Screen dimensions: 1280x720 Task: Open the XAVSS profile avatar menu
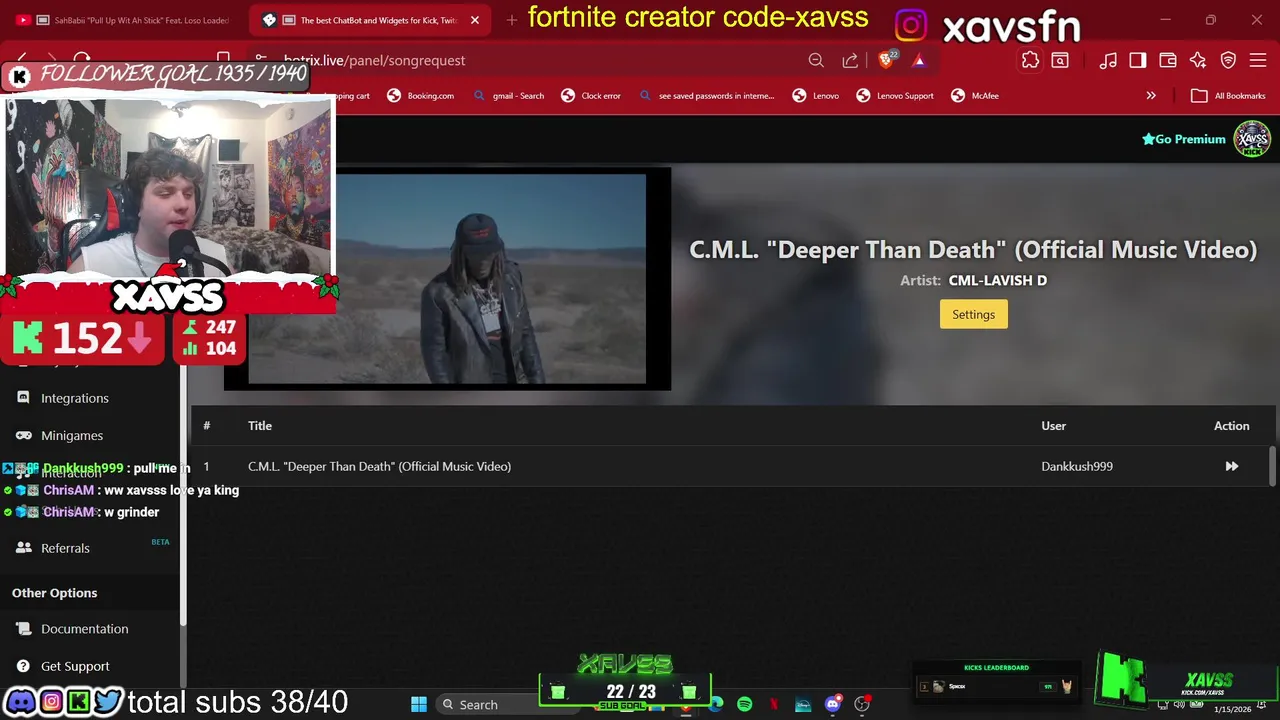click(x=1252, y=139)
